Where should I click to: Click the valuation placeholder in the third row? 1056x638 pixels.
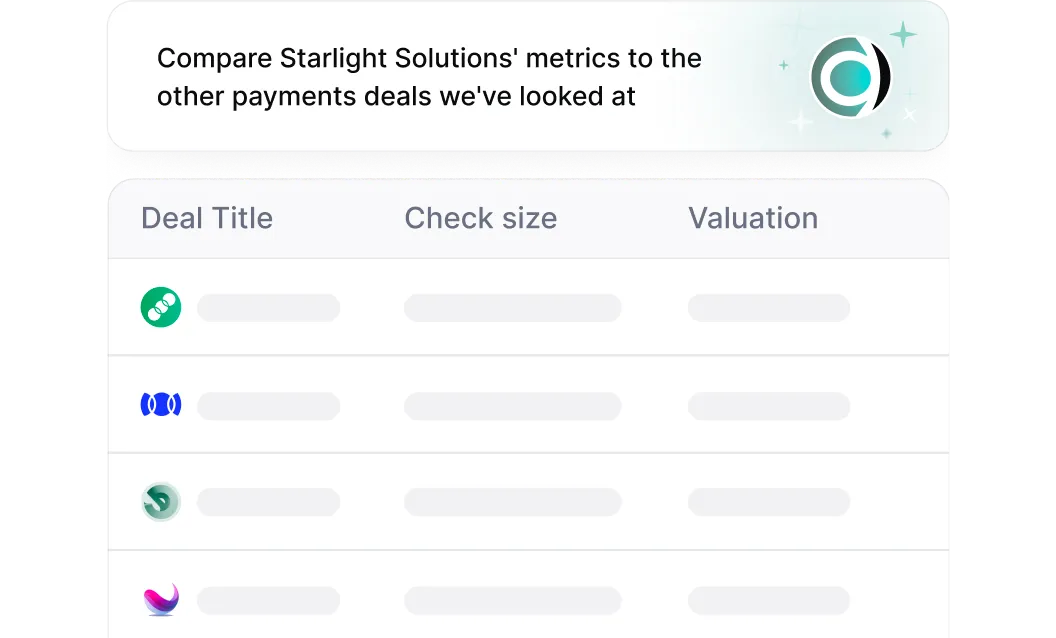click(x=769, y=501)
